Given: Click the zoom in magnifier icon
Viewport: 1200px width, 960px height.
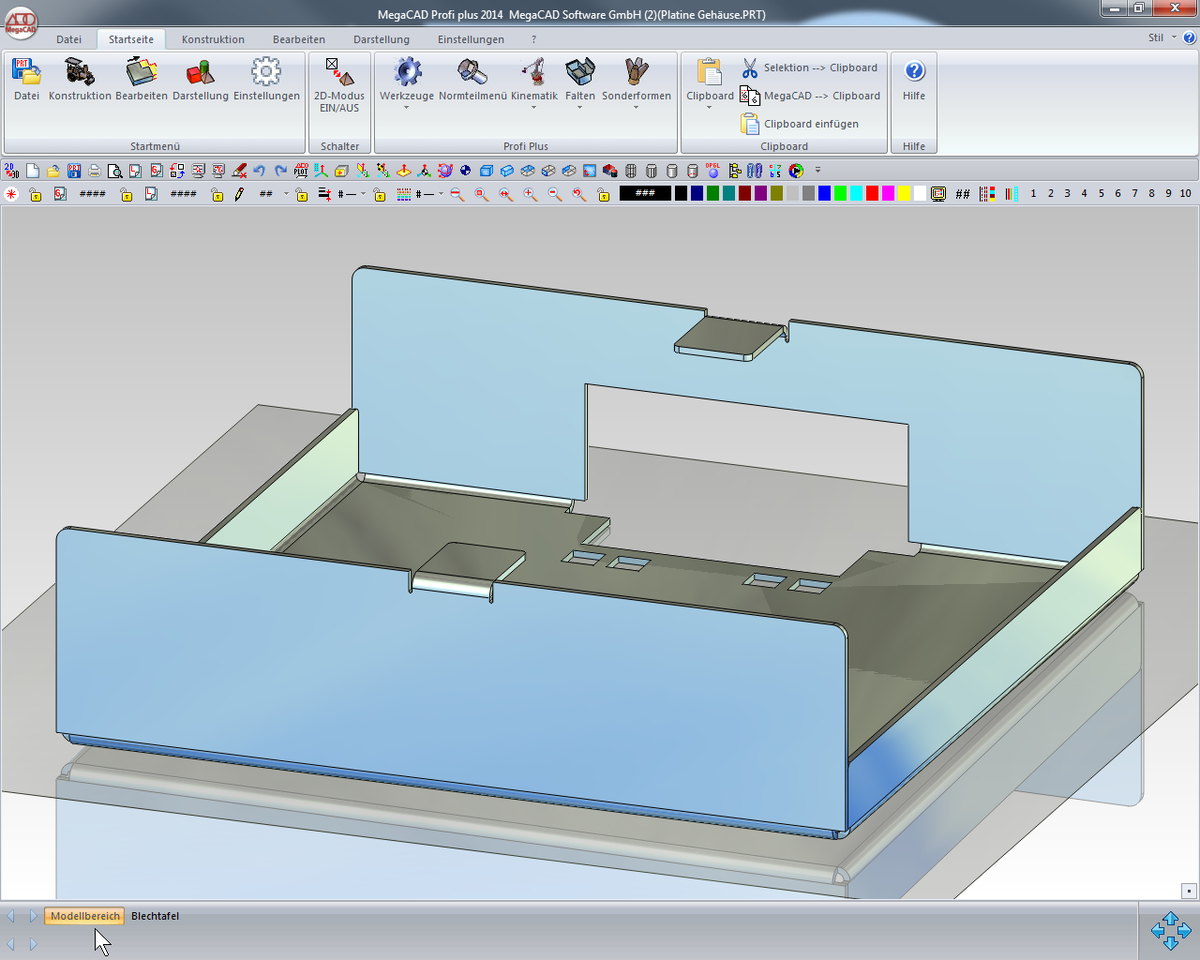Looking at the screenshot, I should click(530, 194).
